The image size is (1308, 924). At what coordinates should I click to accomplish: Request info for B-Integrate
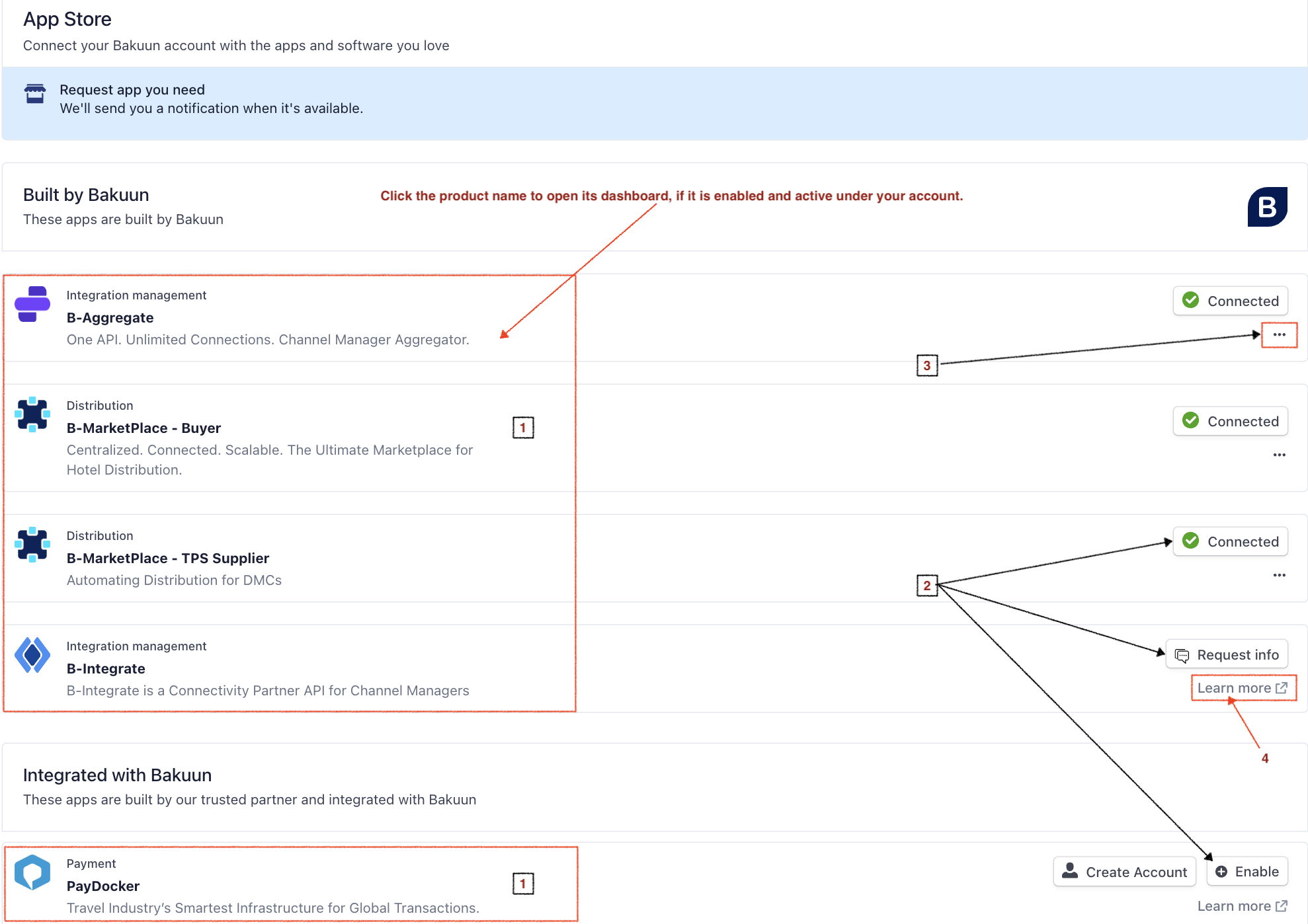1227,654
